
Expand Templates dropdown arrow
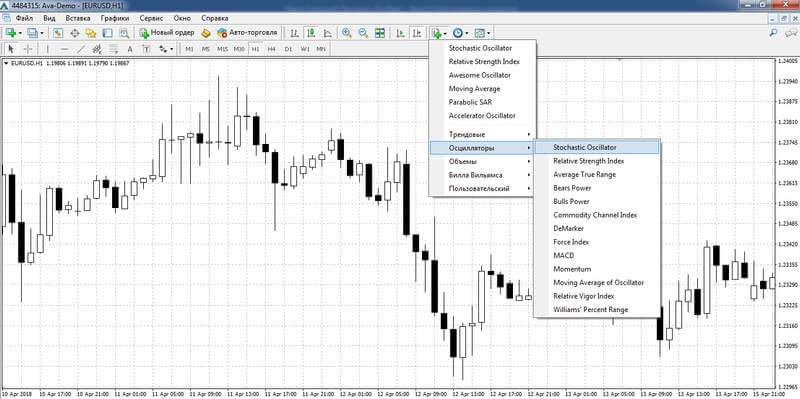488,33
